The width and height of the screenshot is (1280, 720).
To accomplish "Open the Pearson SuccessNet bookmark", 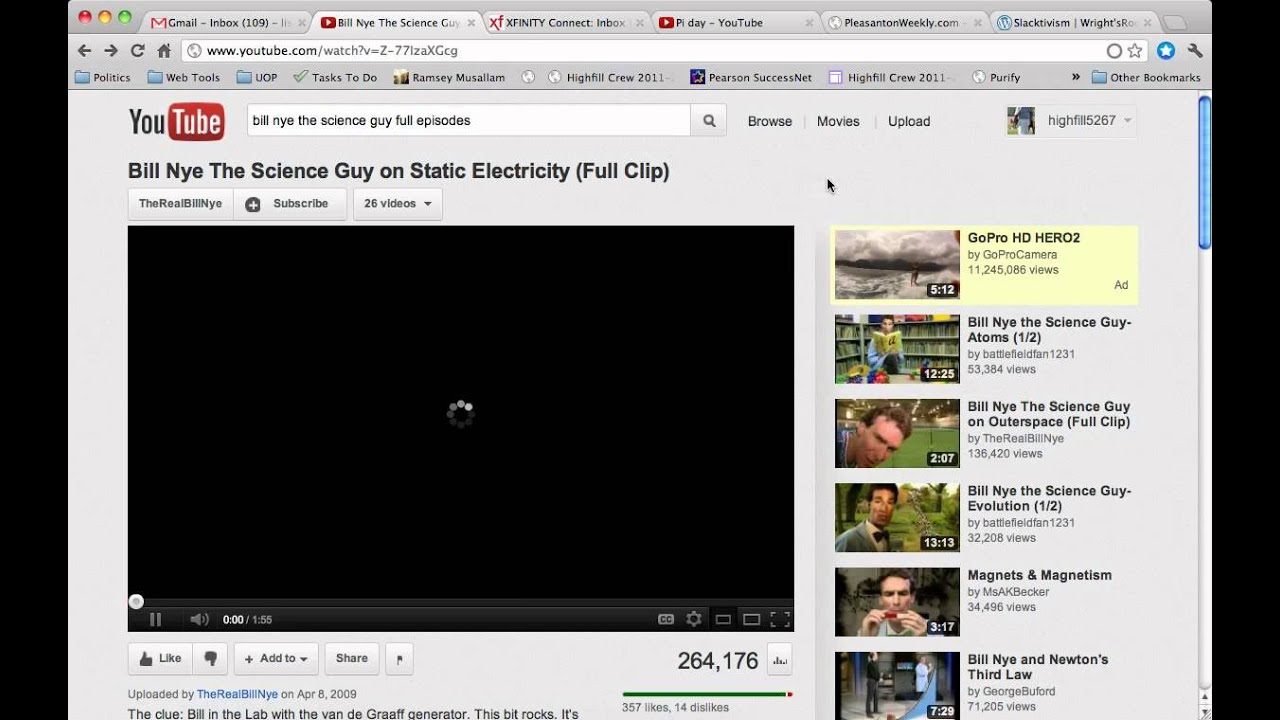I will (751, 77).
